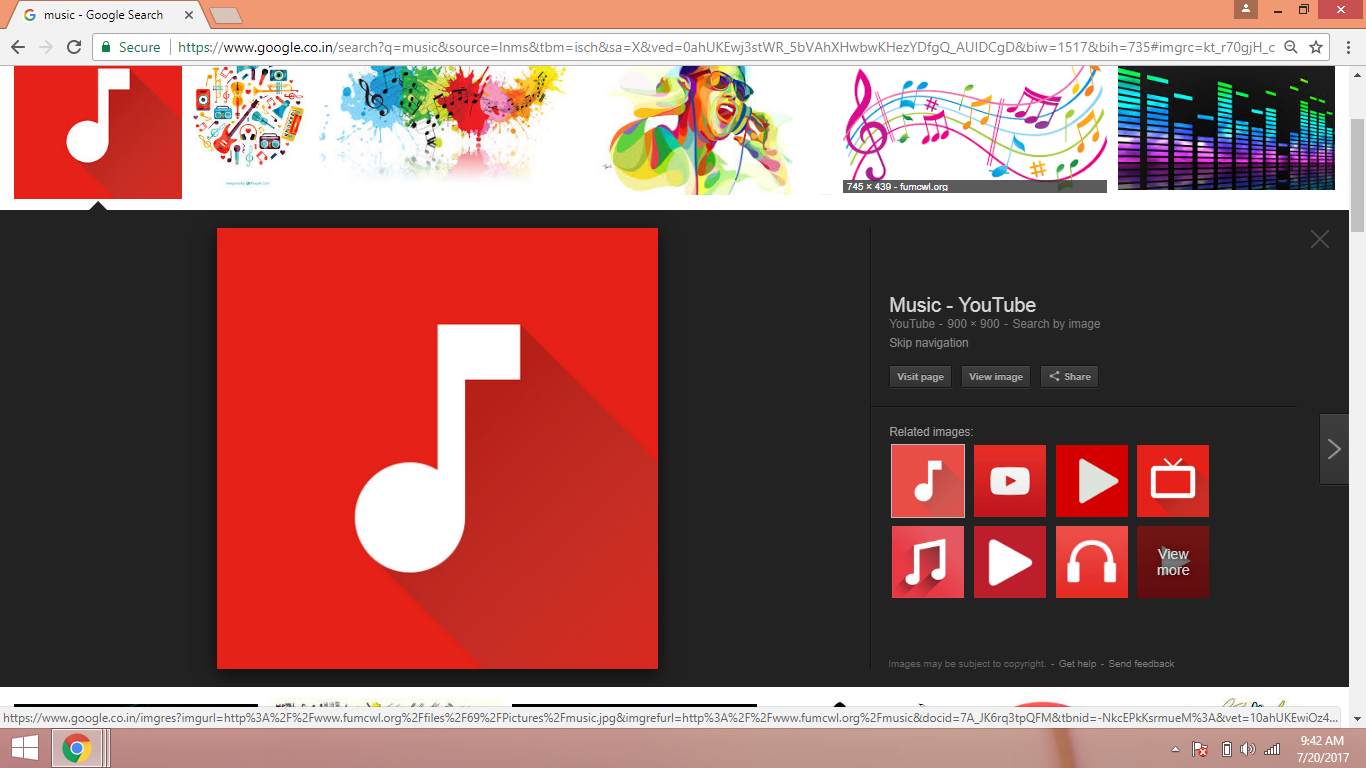Select the headphones related image thumbnail
This screenshot has width=1366, height=768.
pos(1091,562)
